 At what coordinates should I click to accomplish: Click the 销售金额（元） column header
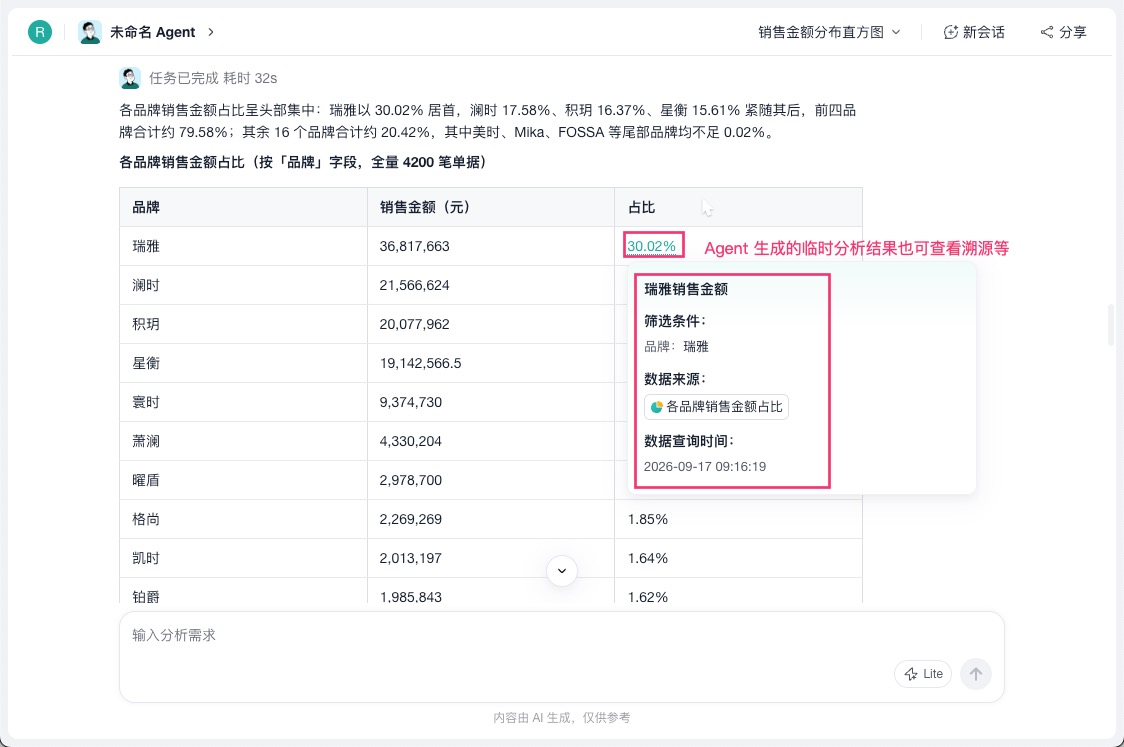491,207
